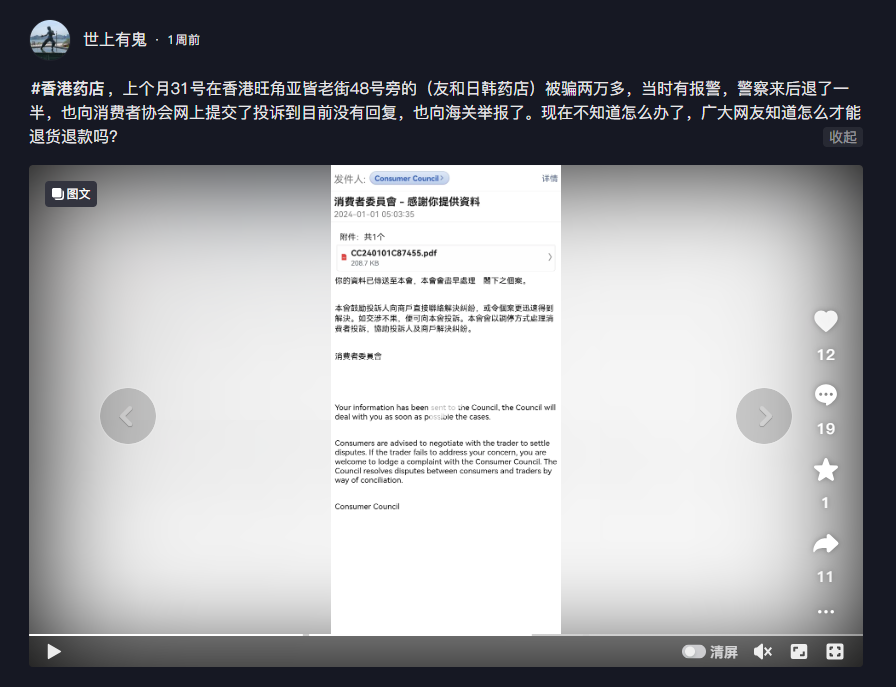
Task: Open the author 世上有鬼 profile name
Action: (x=114, y=39)
